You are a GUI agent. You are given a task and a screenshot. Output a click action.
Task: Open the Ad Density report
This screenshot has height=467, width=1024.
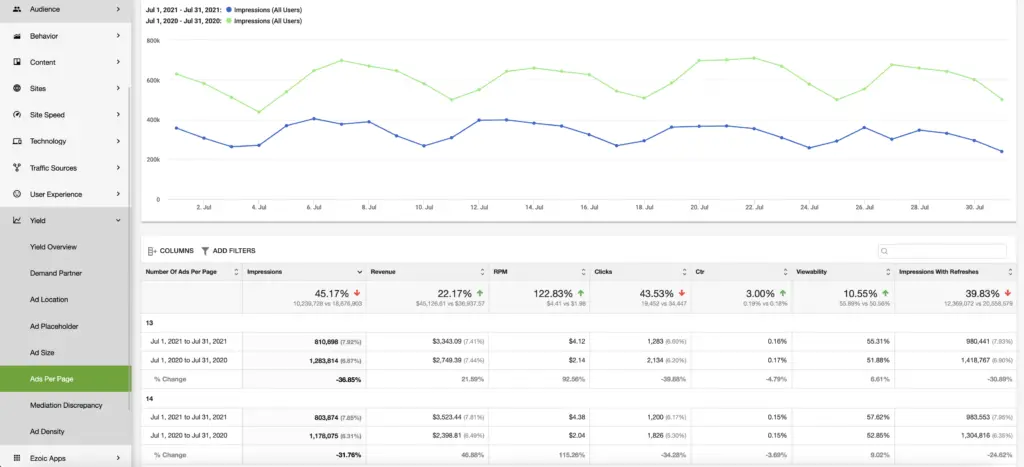click(x=47, y=431)
